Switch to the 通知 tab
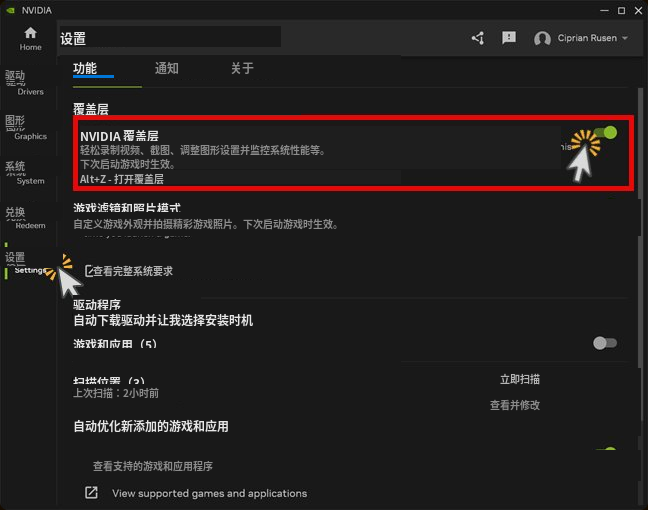The height and width of the screenshot is (510, 648). pos(167,68)
